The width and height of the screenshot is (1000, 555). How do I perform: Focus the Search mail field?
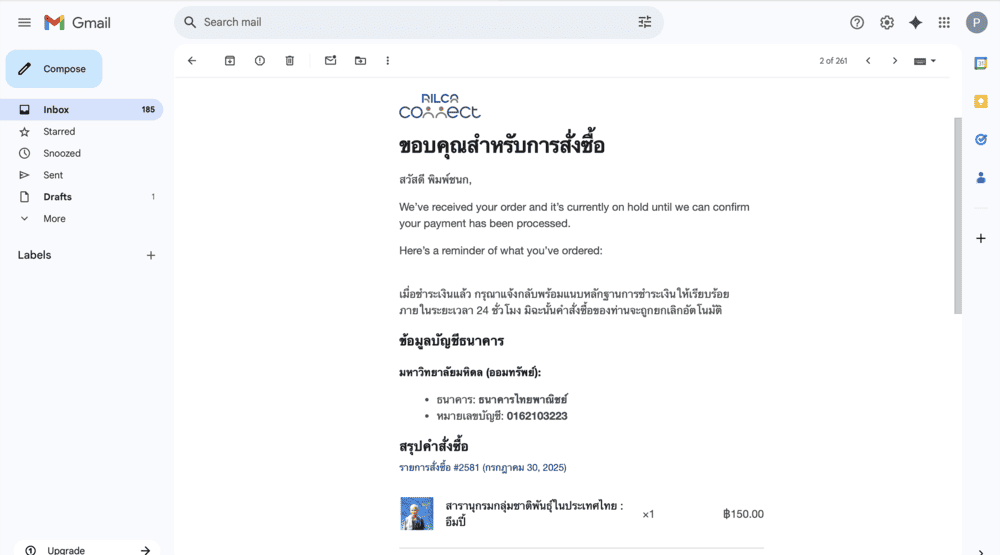tap(418, 22)
